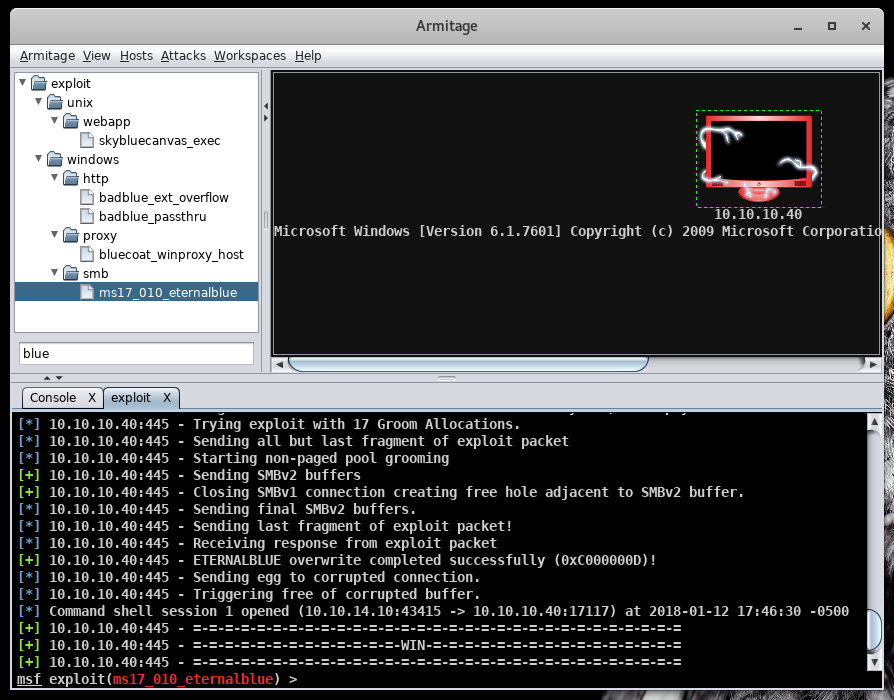Image resolution: width=894 pixels, height=700 pixels.
Task: Close the Armitage window
Action: pos(865,26)
